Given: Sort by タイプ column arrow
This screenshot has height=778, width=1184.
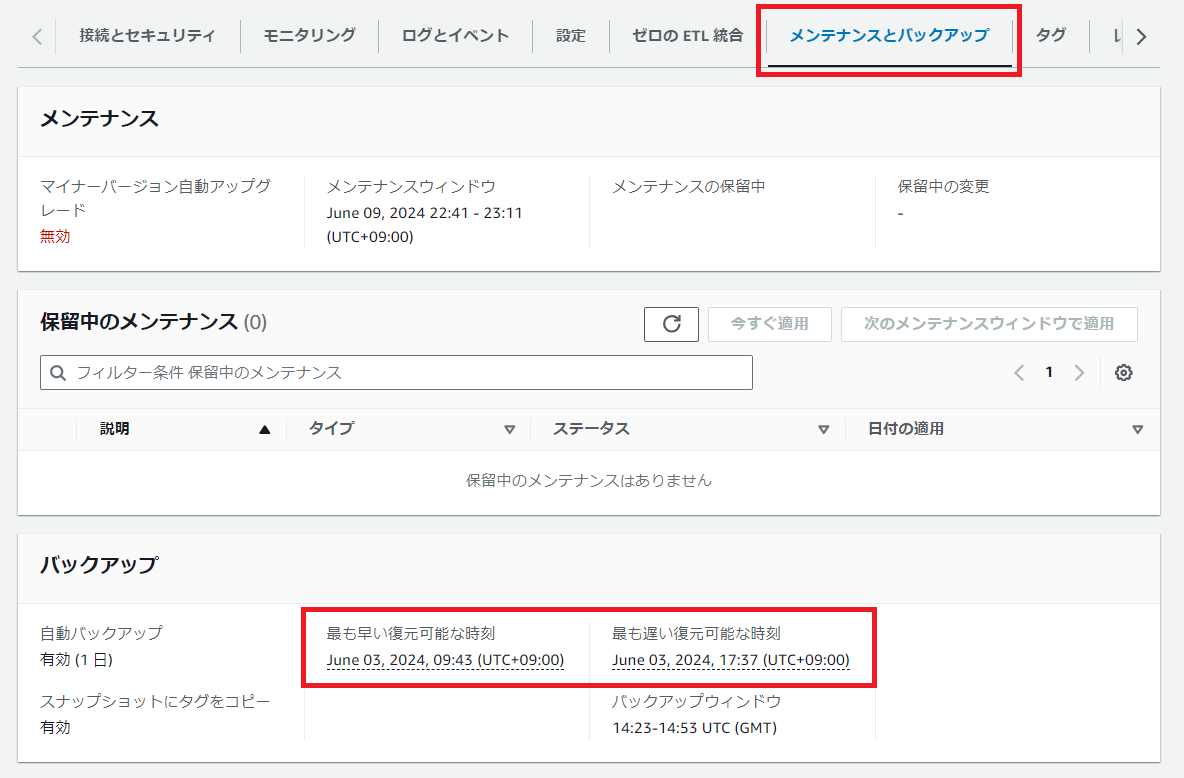Looking at the screenshot, I should tap(510, 429).
